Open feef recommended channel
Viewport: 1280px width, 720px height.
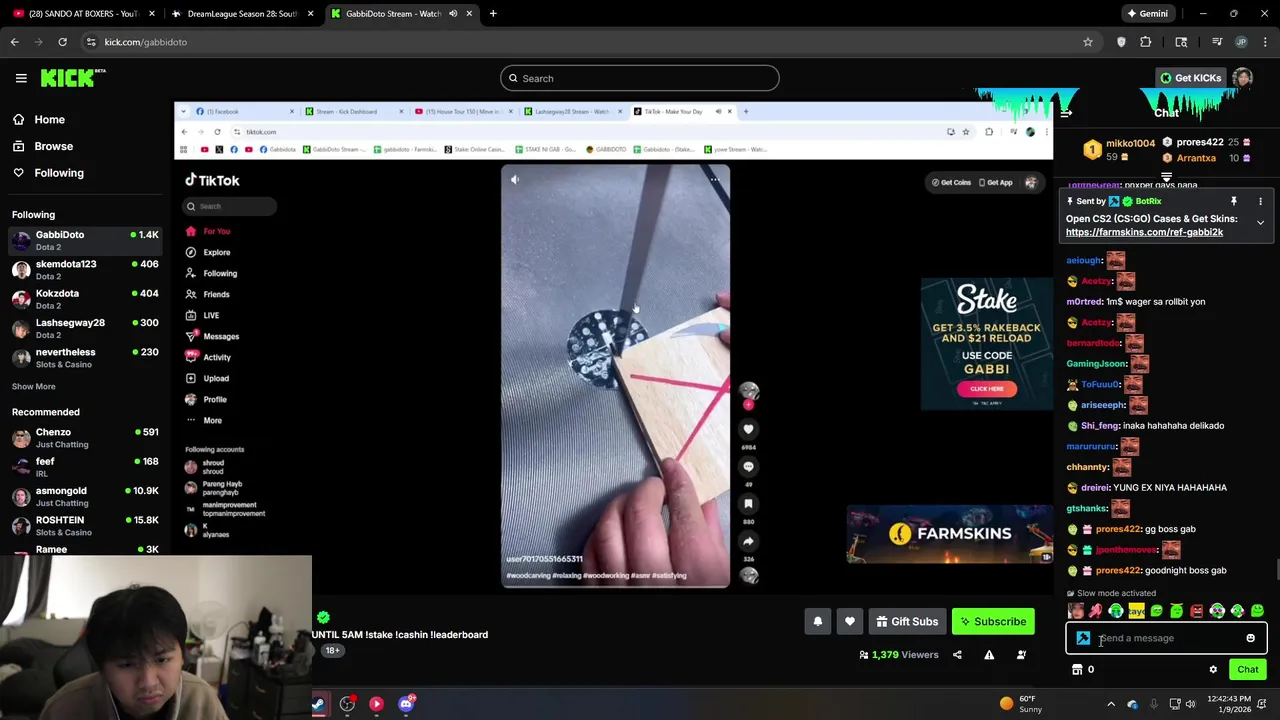[86, 467]
